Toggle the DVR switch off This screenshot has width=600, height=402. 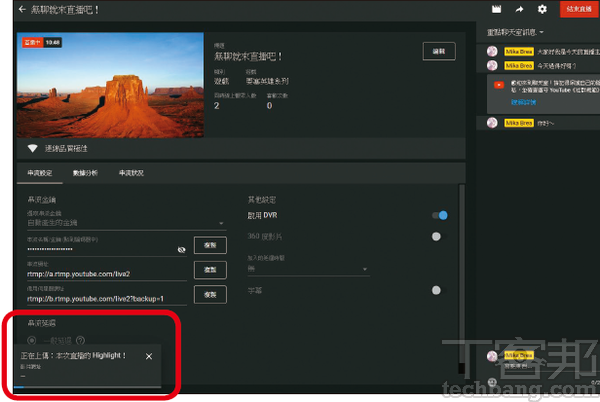tap(440, 215)
